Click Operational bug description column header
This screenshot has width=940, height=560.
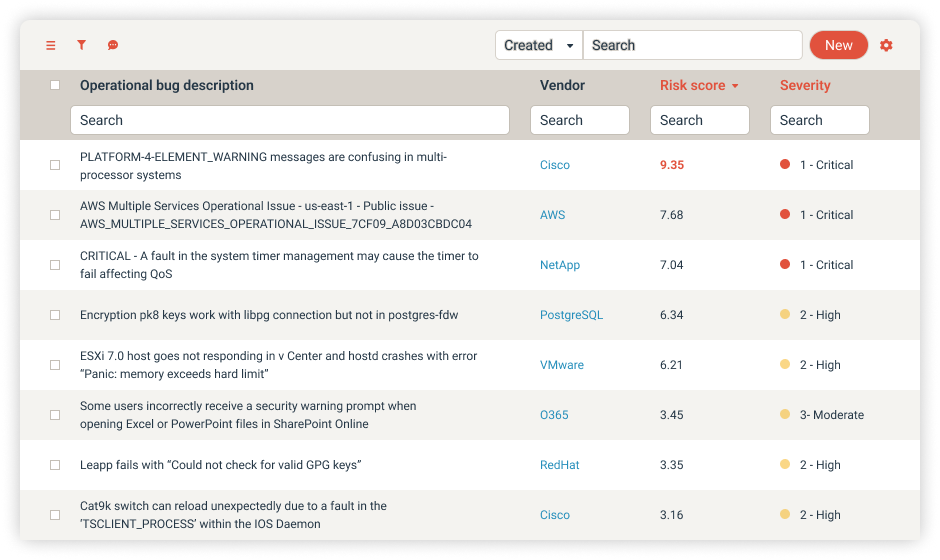pos(167,85)
